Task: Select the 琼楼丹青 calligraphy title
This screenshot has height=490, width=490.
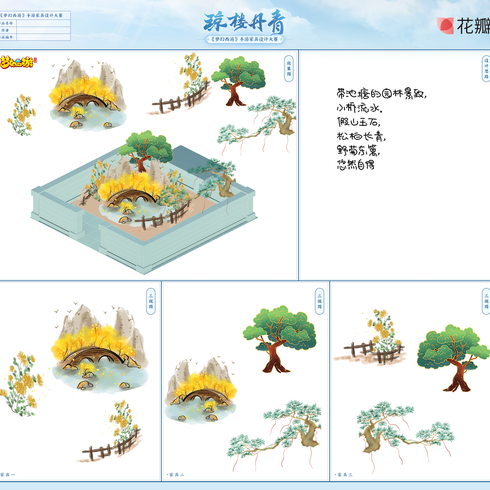Action: (x=244, y=22)
